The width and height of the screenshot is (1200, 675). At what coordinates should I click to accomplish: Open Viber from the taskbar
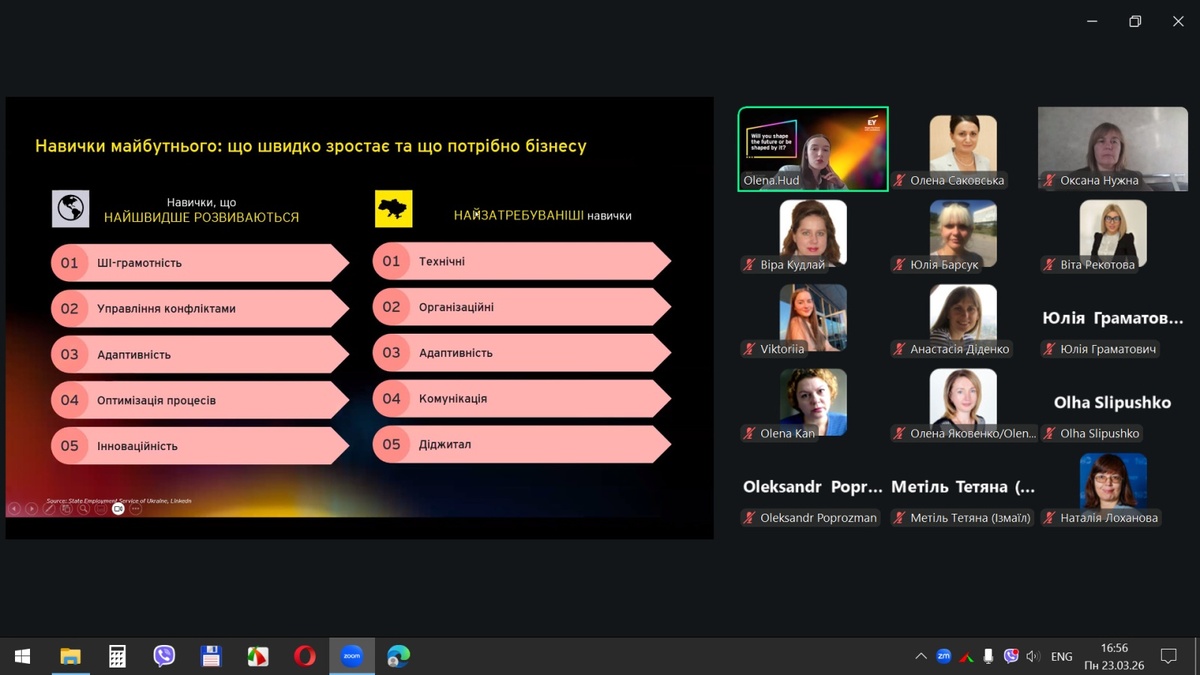(164, 656)
